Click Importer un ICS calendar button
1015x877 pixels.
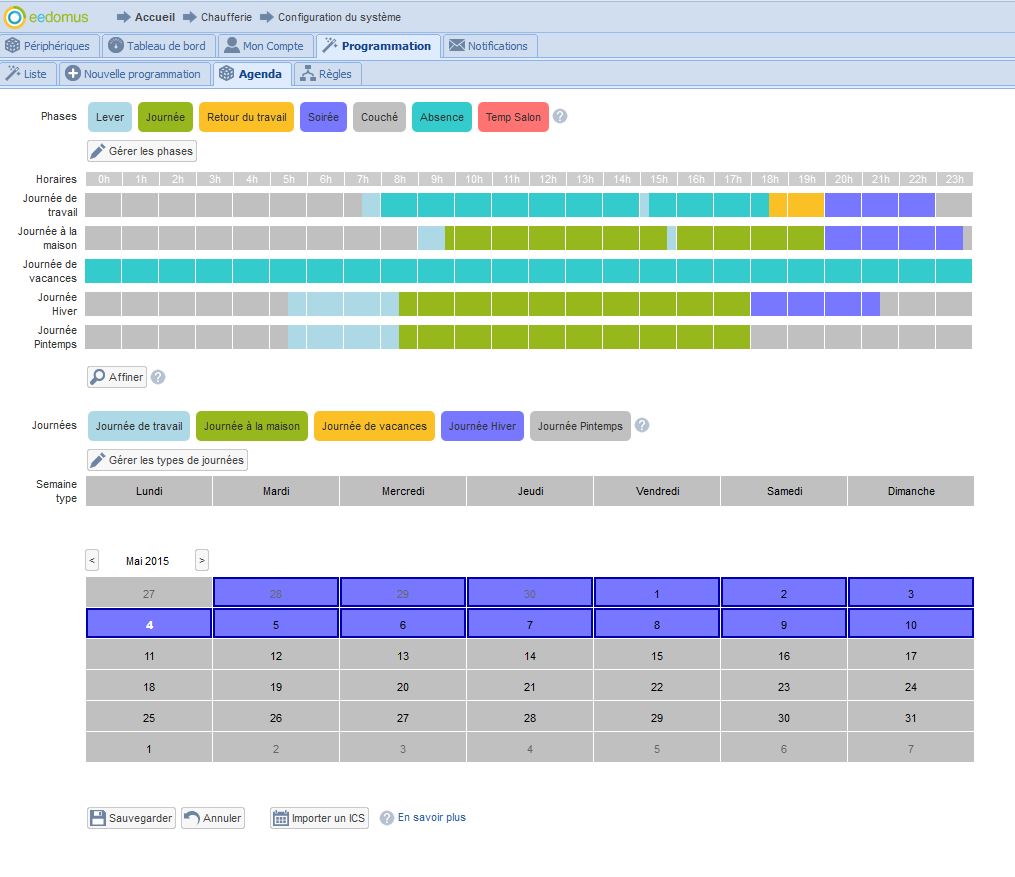point(319,818)
